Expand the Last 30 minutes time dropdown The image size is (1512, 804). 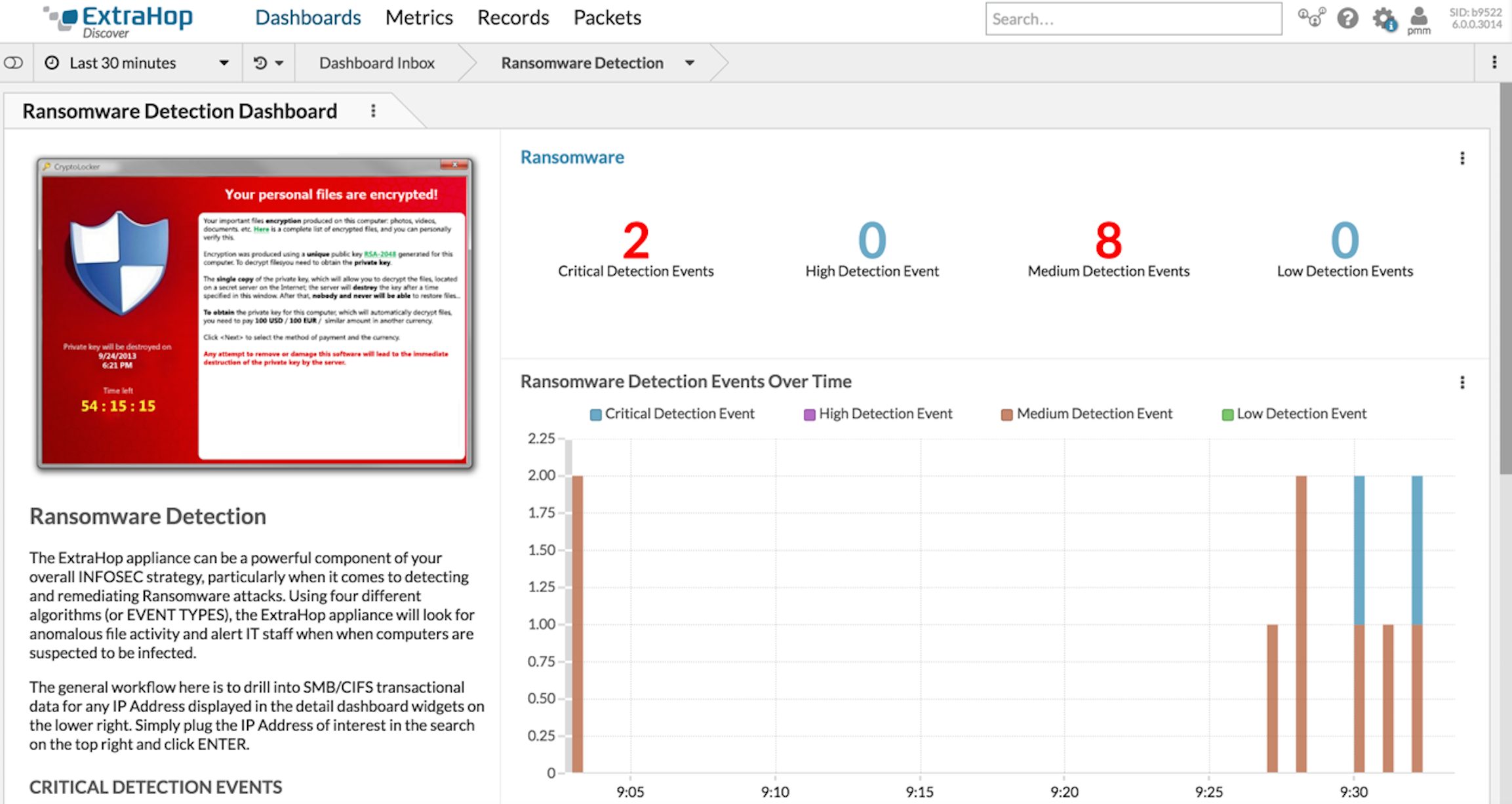(224, 63)
